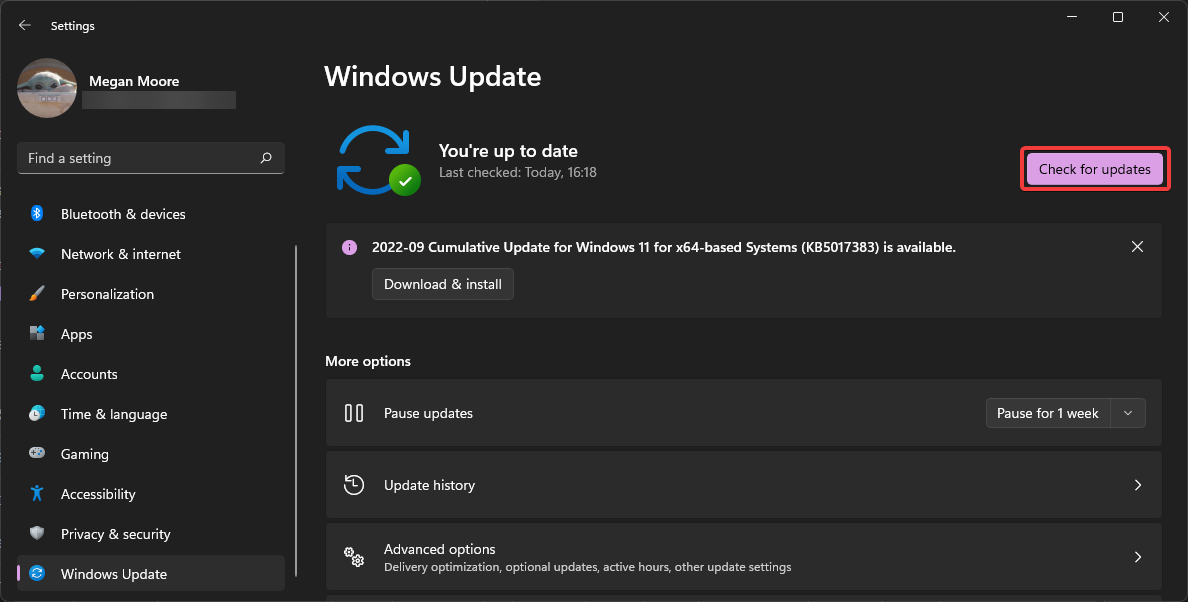
Task: Dismiss the cumulative update notification
Action: tap(1137, 247)
